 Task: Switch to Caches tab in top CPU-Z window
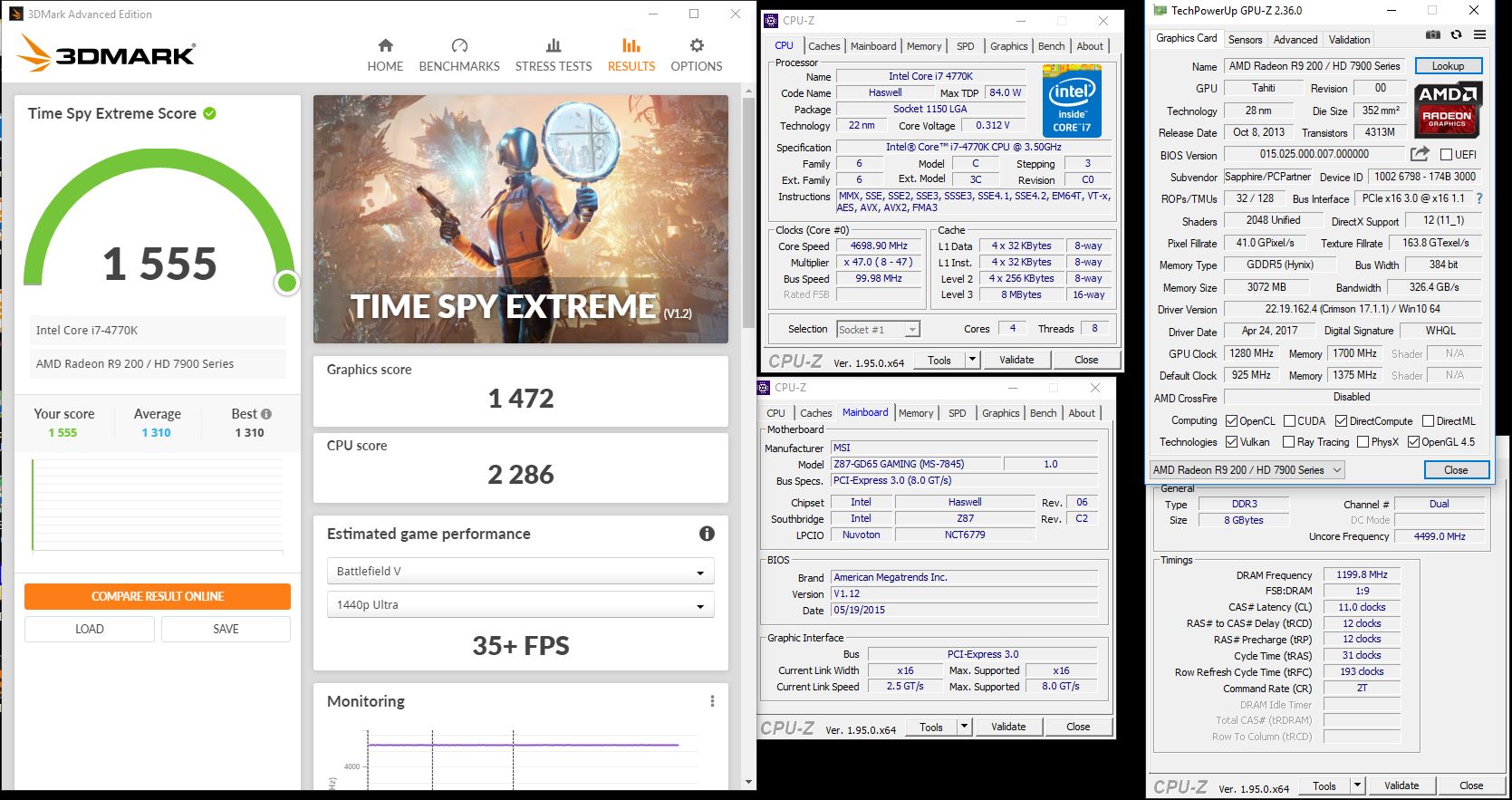point(823,46)
